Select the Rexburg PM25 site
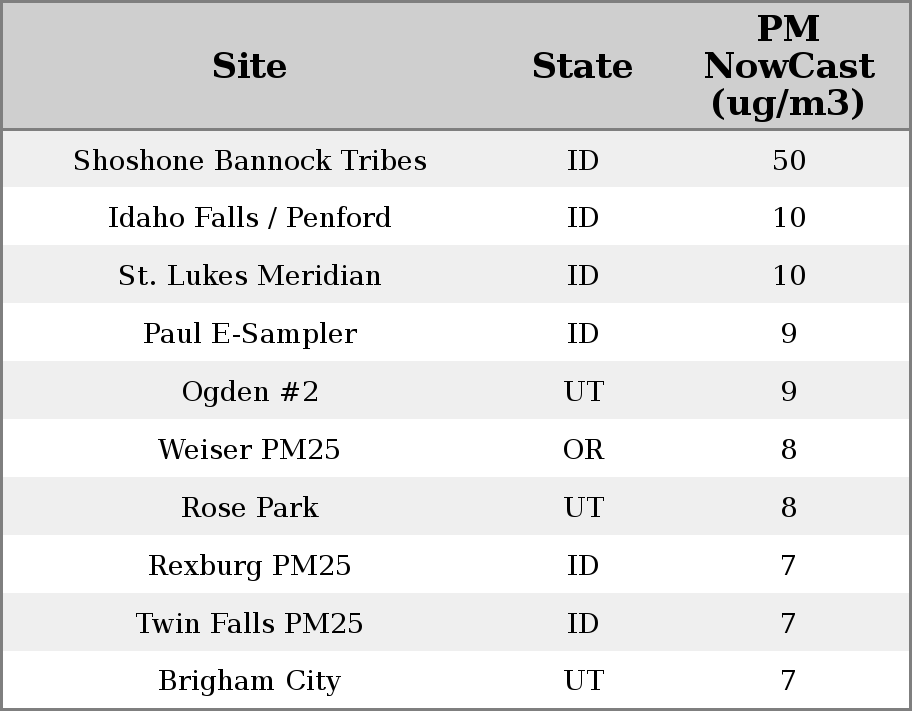This screenshot has width=912, height=711. click(x=250, y=566)
